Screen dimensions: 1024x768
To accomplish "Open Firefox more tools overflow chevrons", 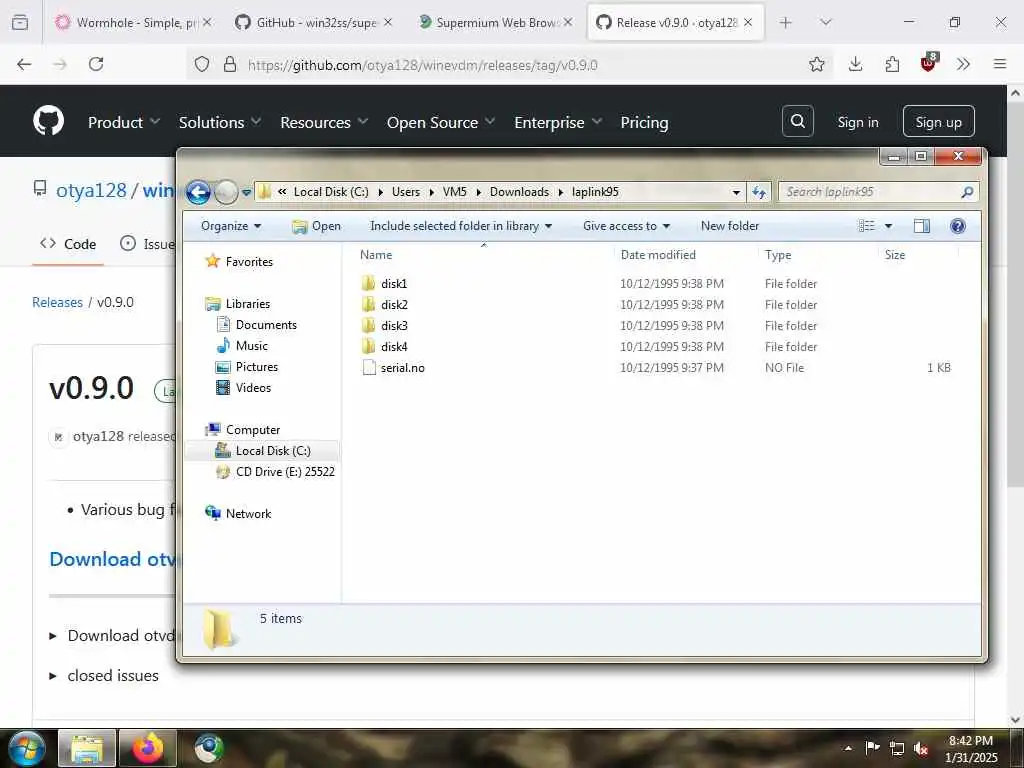I will point(963,64).
